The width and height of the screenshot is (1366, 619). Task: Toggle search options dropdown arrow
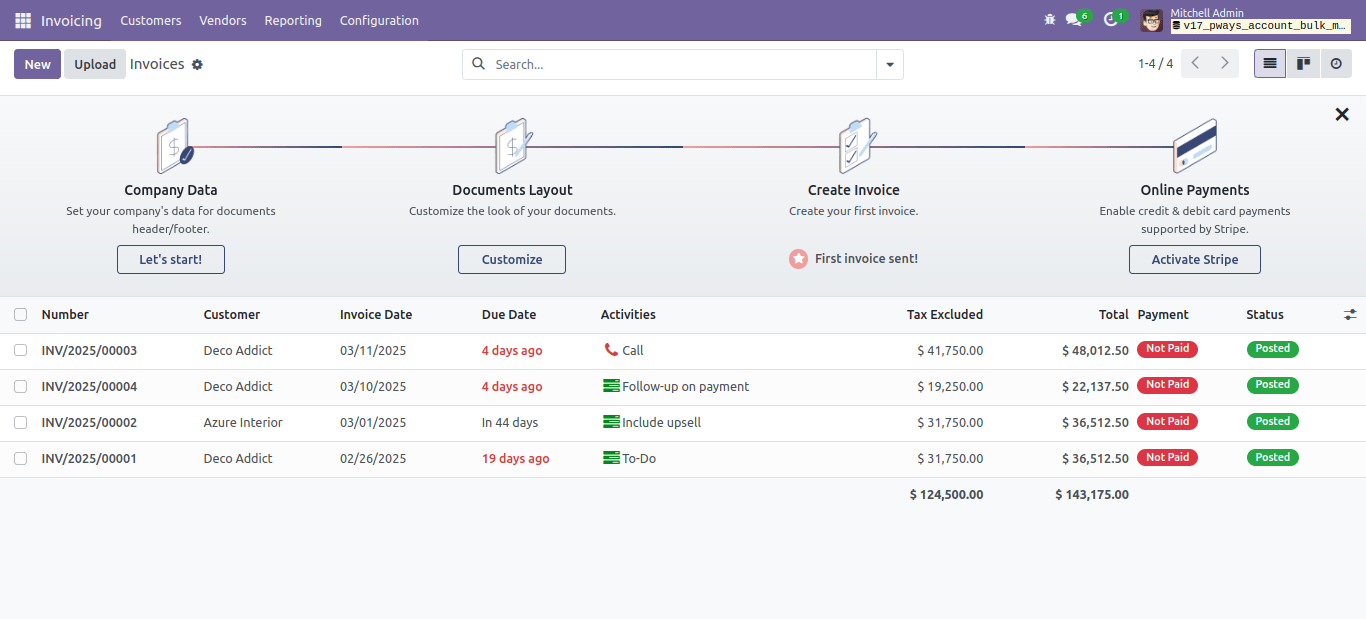[x=890, y=65]
